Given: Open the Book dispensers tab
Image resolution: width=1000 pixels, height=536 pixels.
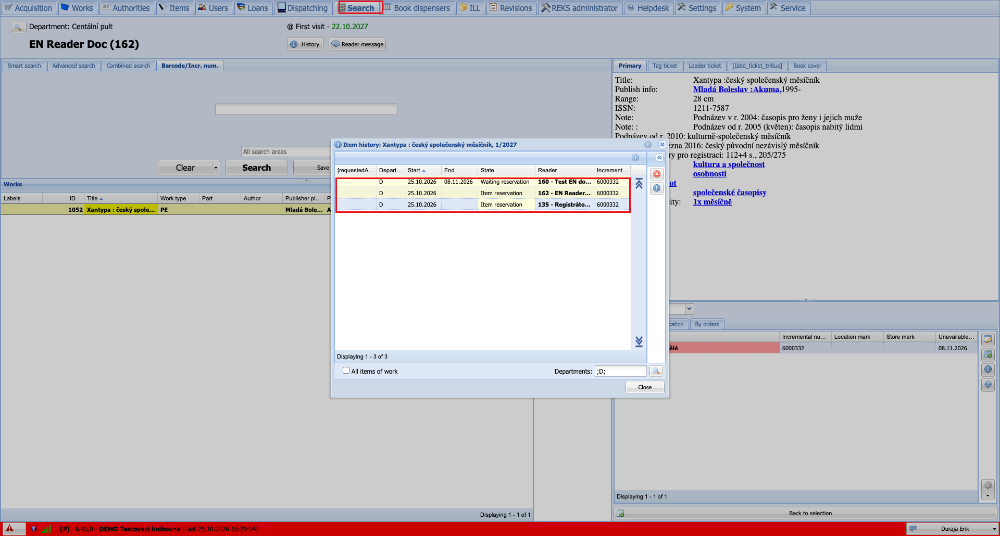Looking at the screenshot, I should tap(417, 8).
